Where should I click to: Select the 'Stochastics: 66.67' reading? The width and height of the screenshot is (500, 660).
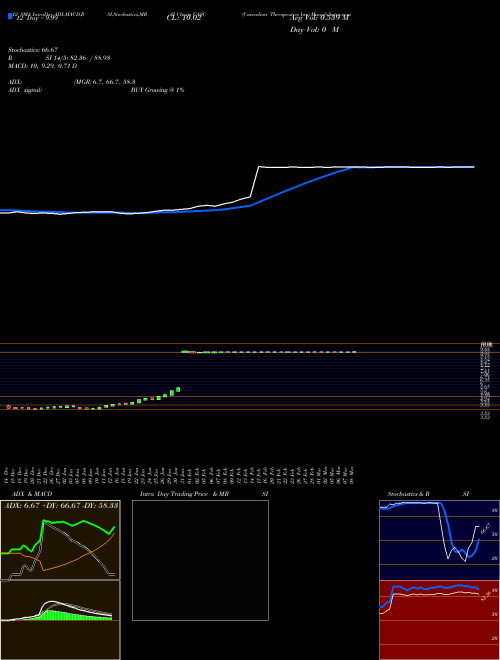[32, 50]
